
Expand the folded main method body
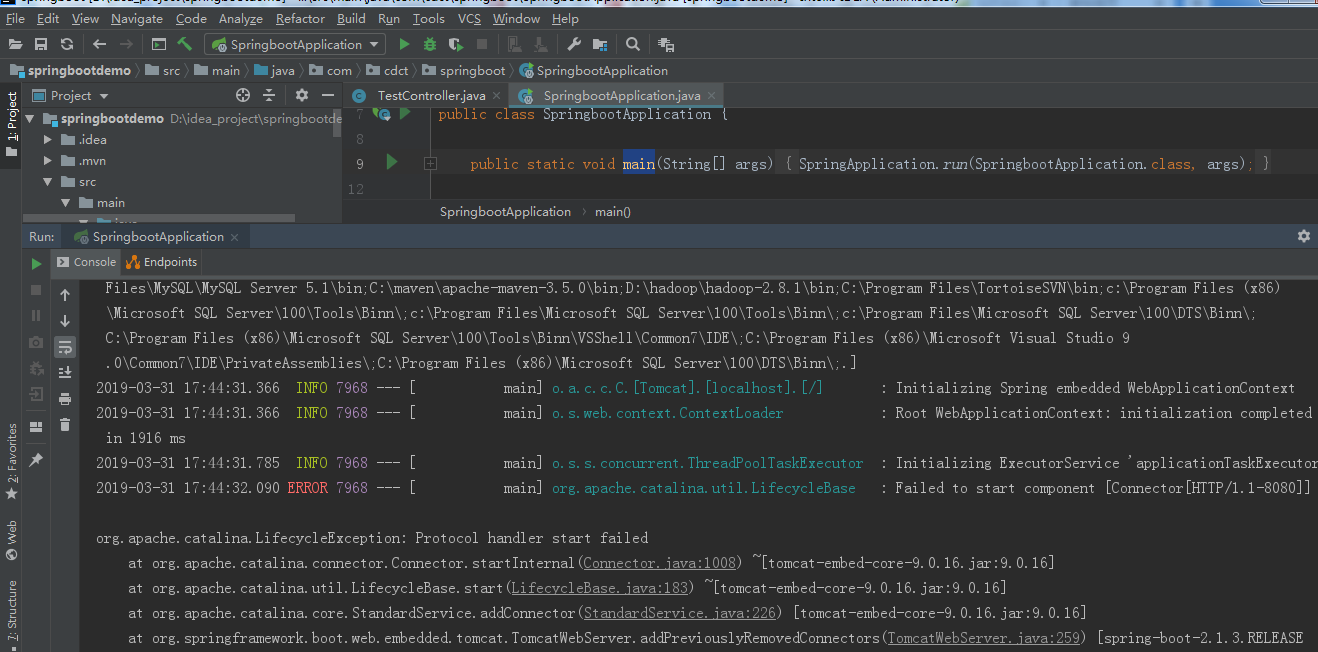point(429,163)
